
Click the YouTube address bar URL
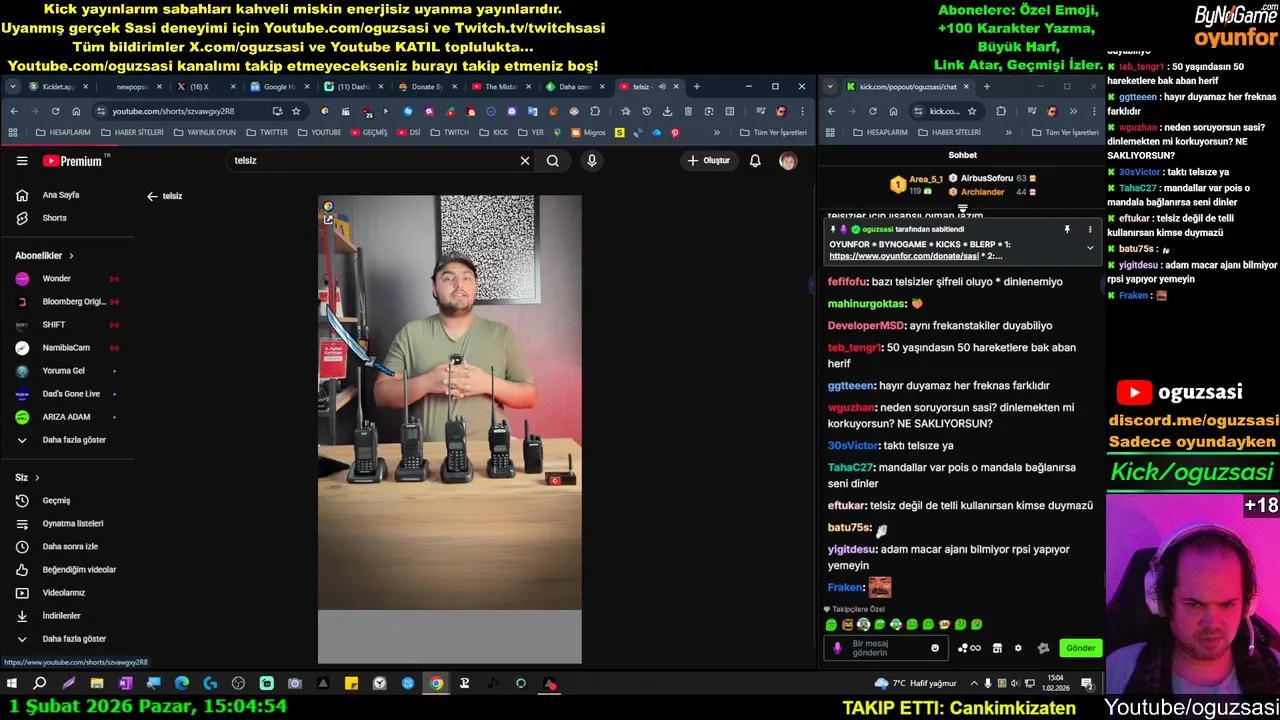click(x=173, y=111)
